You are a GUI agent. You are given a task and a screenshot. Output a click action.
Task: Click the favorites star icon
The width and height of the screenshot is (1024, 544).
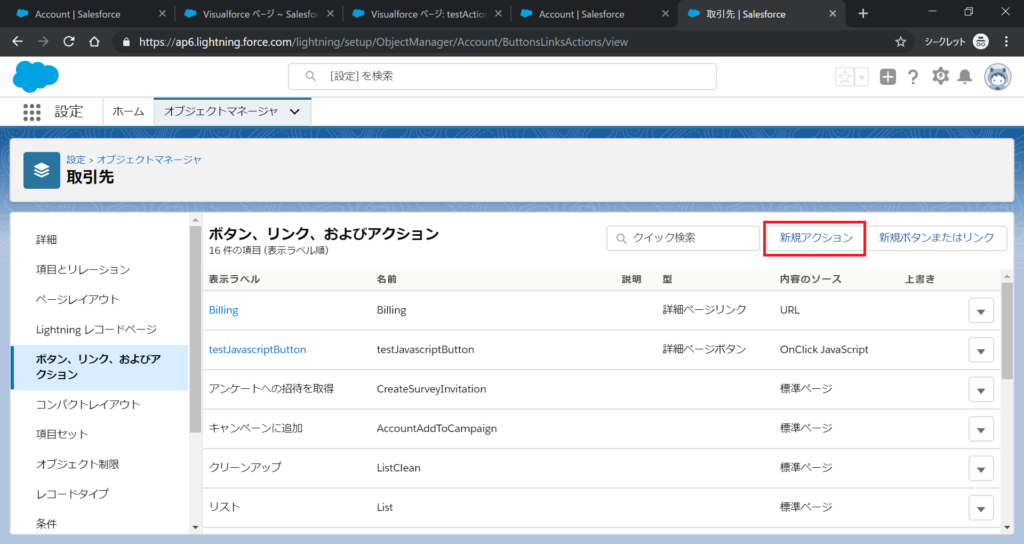(x=845, y=77)
